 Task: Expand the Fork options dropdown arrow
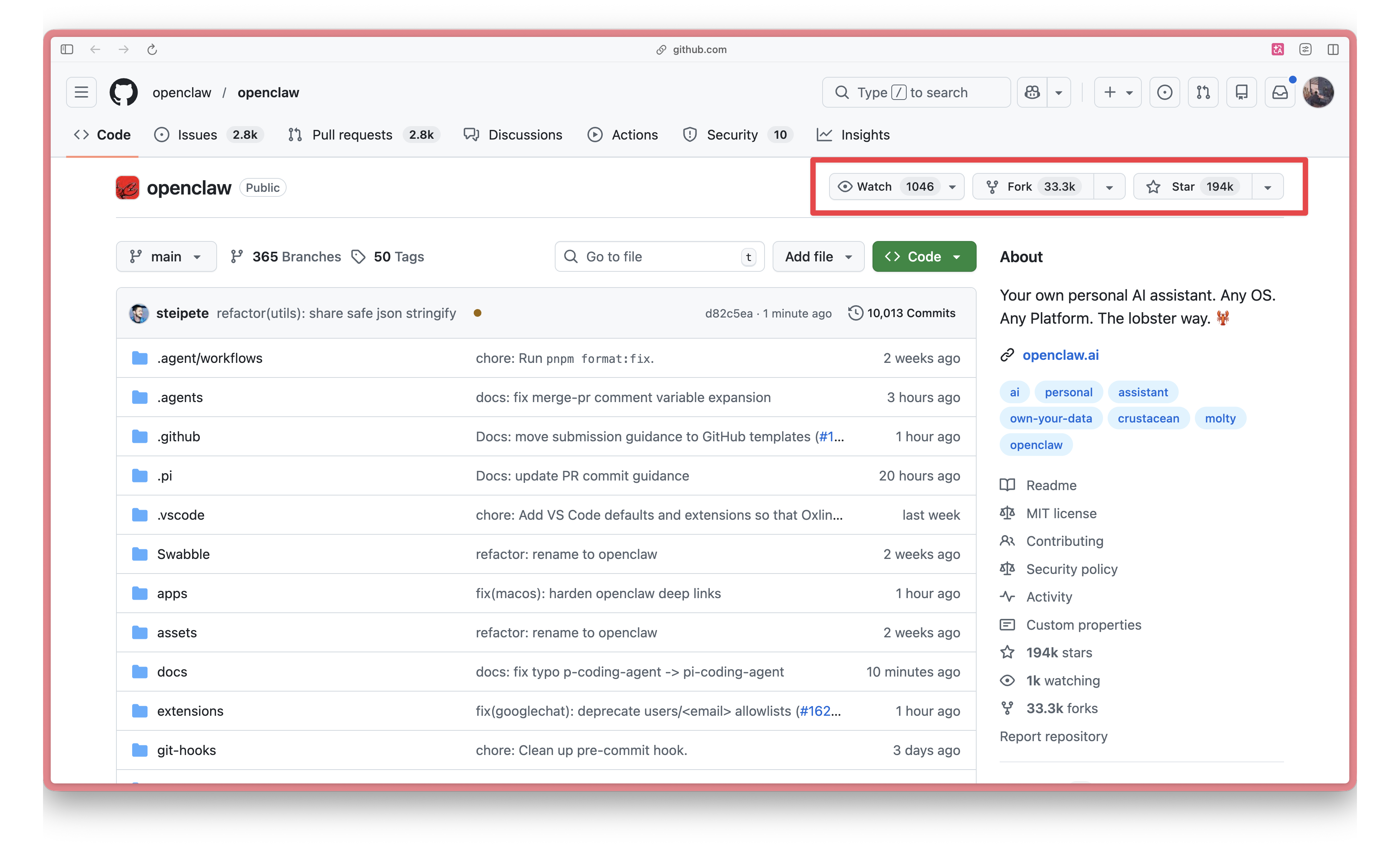[x=1109, y=187]
